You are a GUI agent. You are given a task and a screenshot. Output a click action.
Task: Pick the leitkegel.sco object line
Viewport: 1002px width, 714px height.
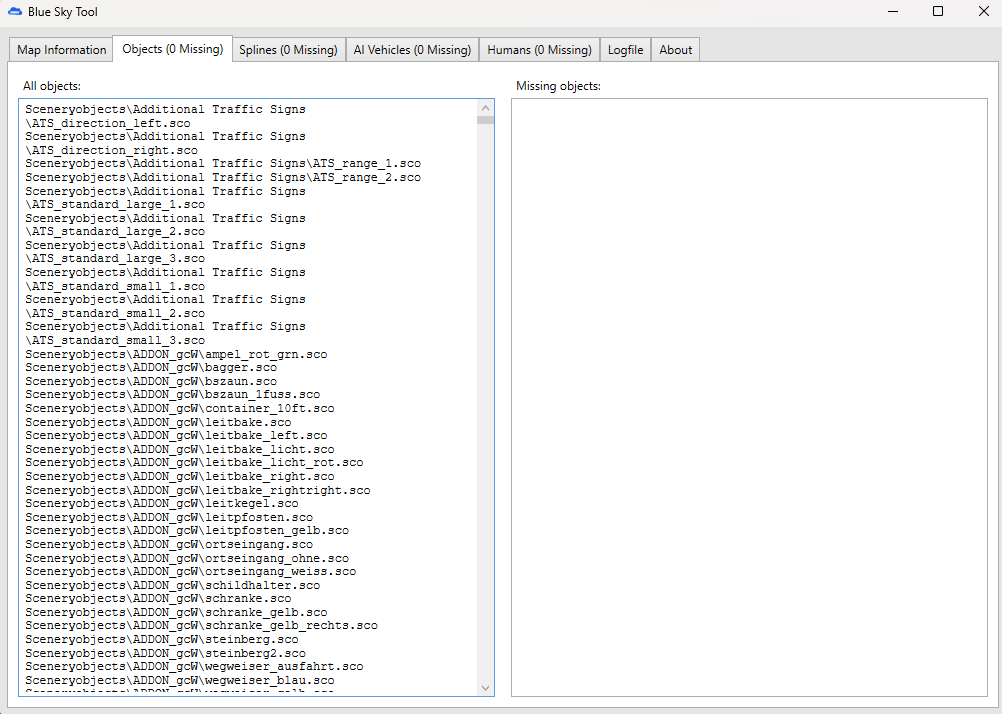161,504
